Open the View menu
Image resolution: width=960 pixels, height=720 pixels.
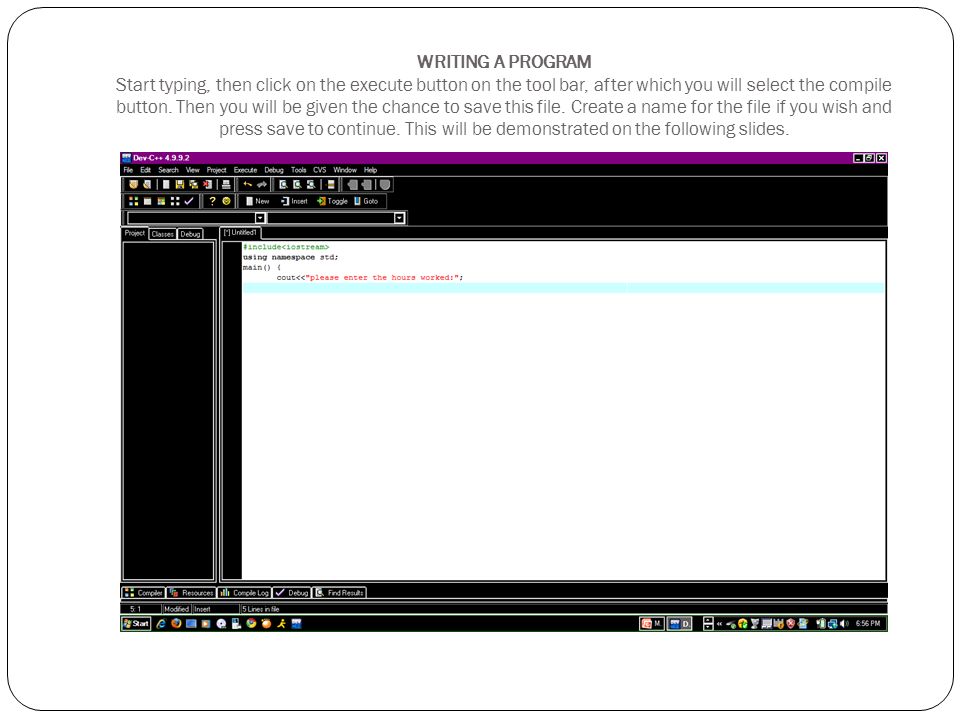click(193, 170)
